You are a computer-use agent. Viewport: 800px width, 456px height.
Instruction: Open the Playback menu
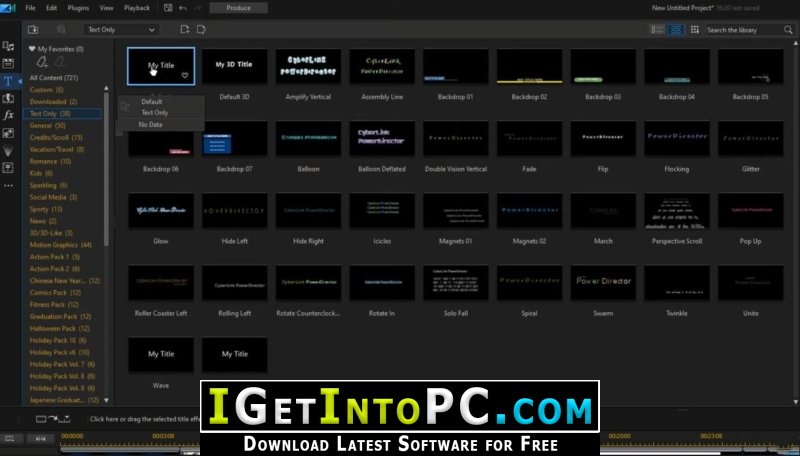point(137,8)
